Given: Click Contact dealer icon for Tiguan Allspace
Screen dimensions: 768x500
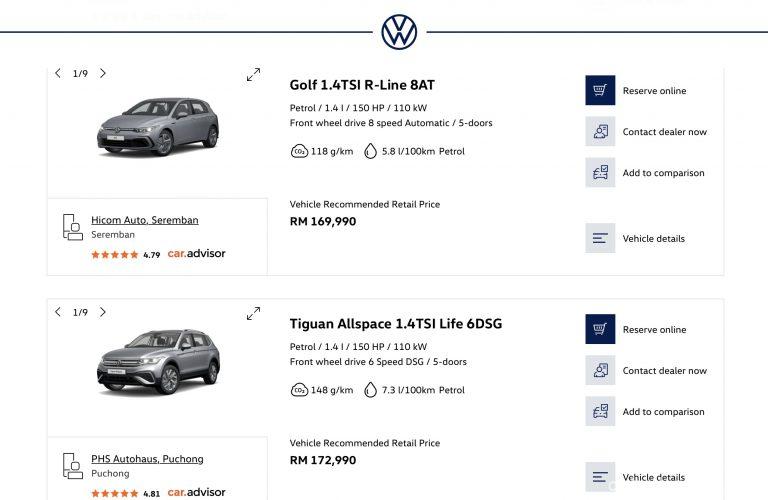Looking at the screenshot, I should point(600,370).
